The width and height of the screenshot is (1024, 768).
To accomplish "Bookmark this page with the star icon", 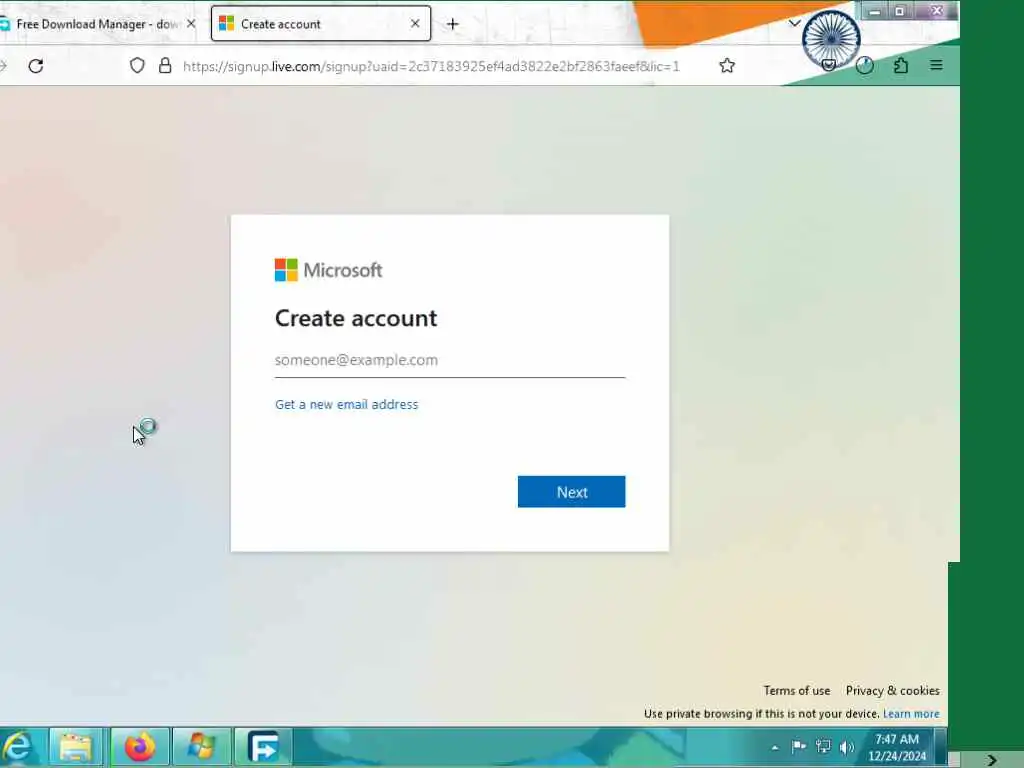I will pyautogui.click(x=727, y=65).
